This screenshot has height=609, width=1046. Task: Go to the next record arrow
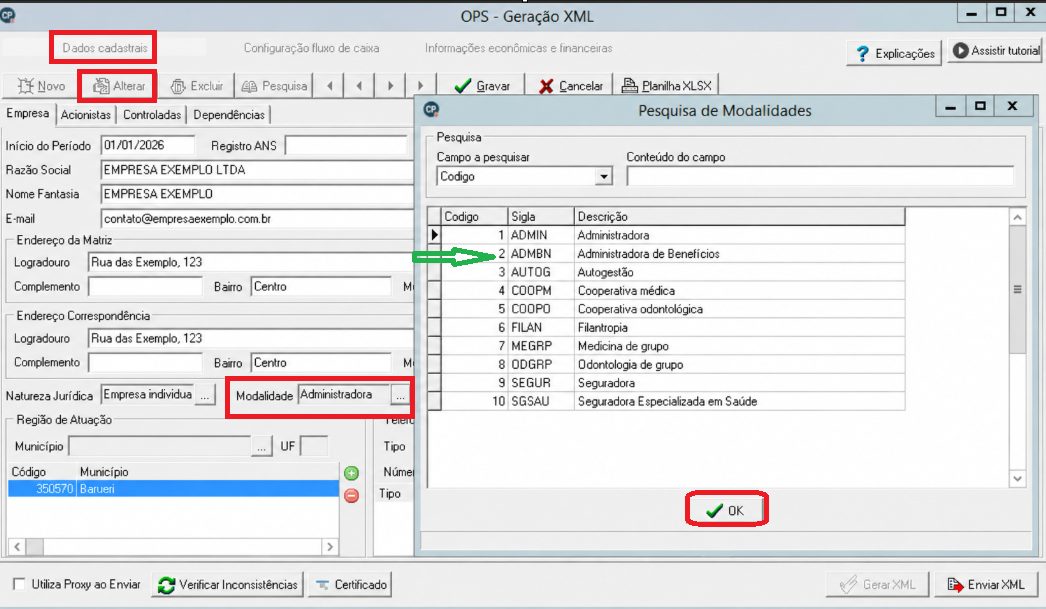coord(390,86)
